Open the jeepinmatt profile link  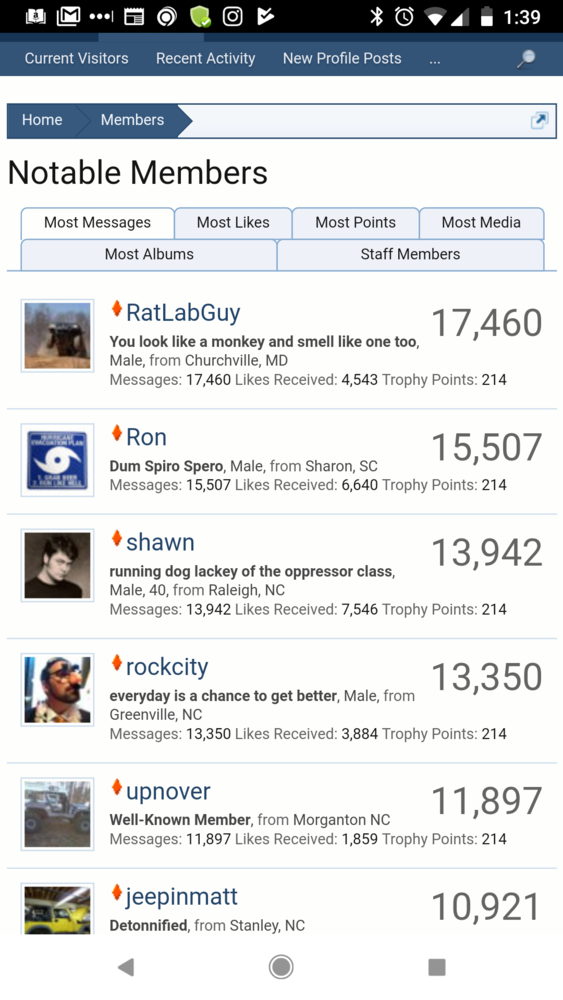tap(182, 897)
